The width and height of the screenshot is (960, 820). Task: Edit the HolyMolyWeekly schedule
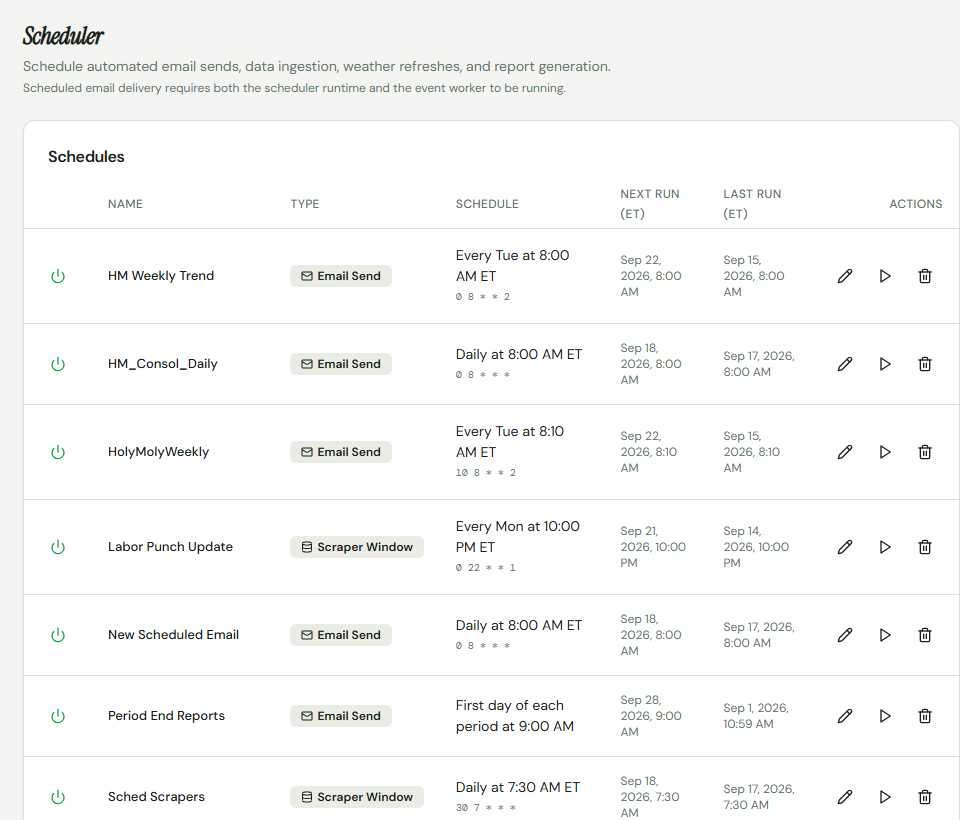pos(845,452)
